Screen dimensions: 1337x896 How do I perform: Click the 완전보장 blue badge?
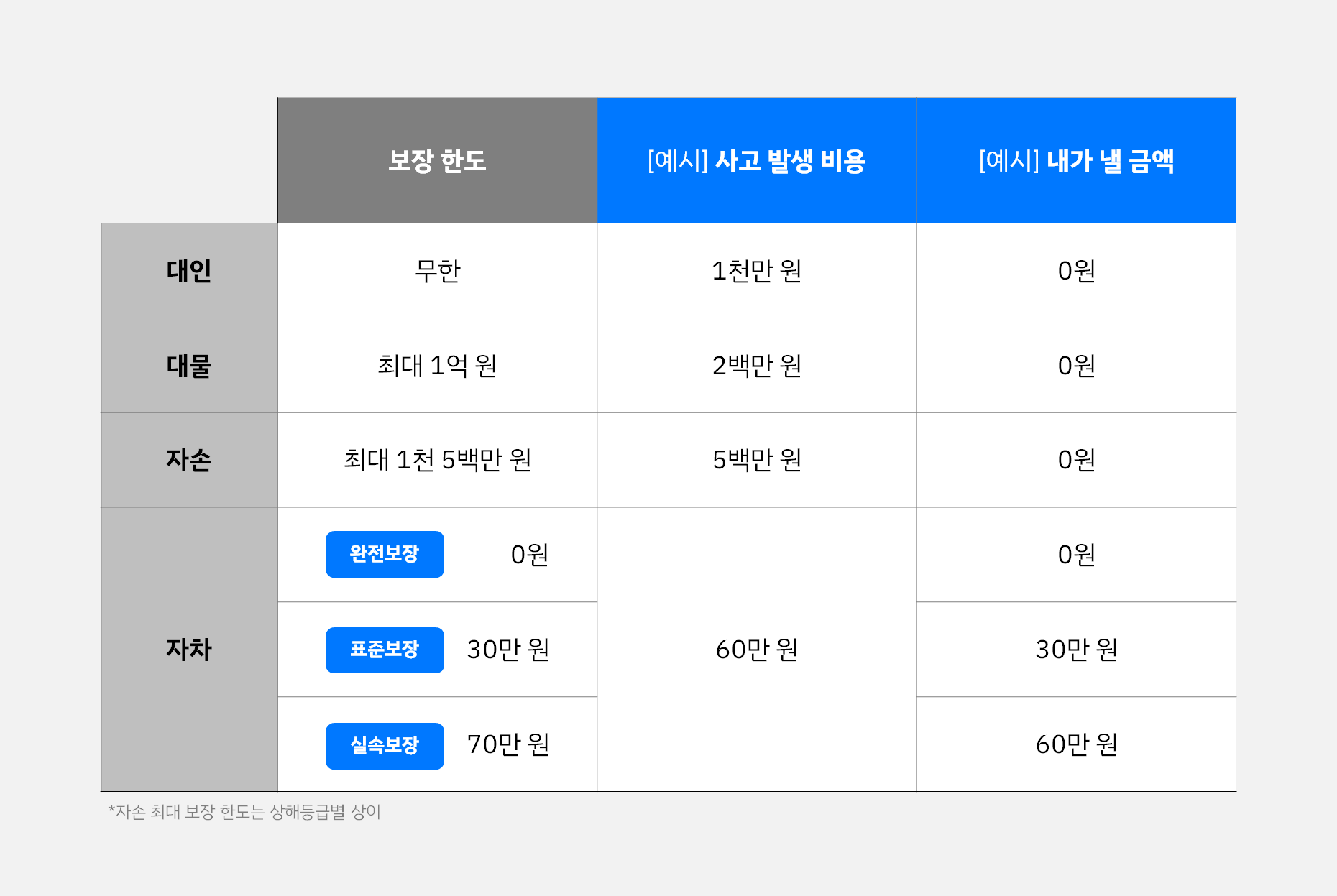tap(385, 554)
